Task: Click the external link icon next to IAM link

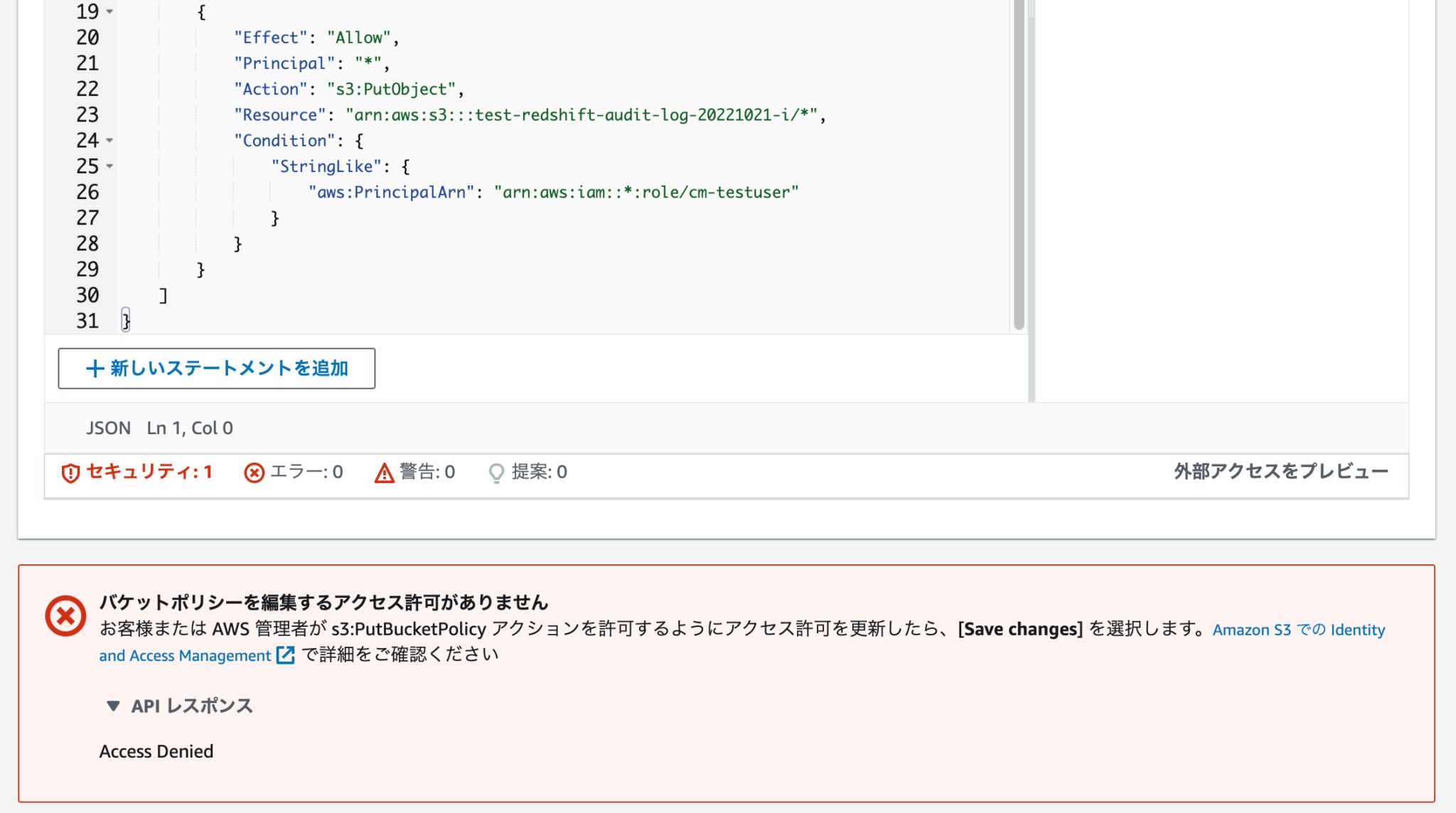Action: click(287, 655)
